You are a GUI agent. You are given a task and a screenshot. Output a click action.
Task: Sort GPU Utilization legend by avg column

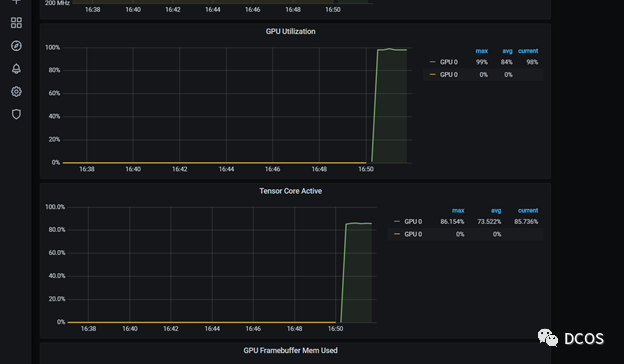507,51
